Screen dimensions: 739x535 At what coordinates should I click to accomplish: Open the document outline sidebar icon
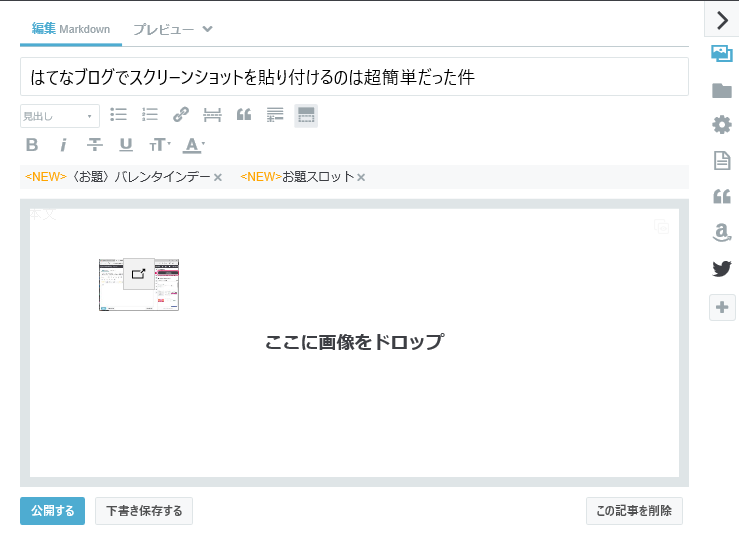722,161
